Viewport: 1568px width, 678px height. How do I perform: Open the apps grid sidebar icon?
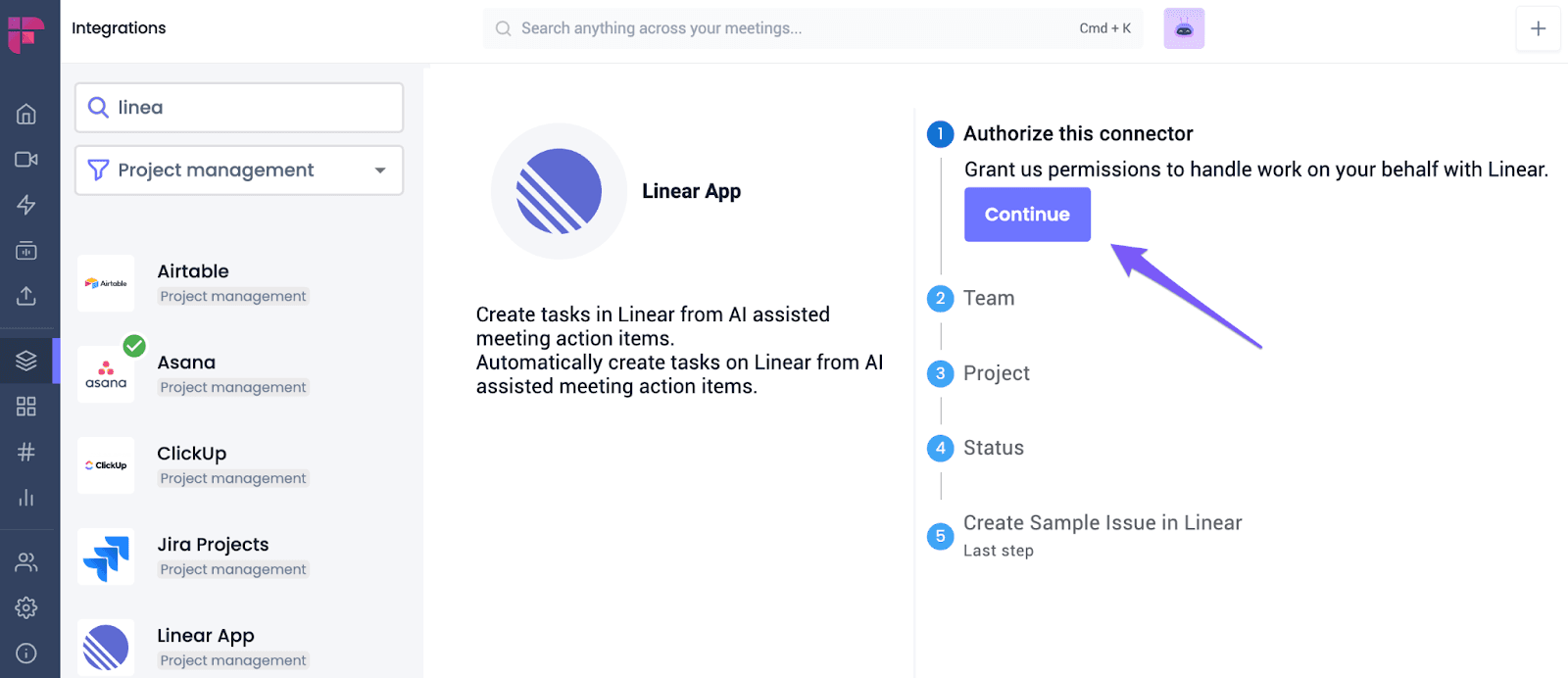pos(26,406)
